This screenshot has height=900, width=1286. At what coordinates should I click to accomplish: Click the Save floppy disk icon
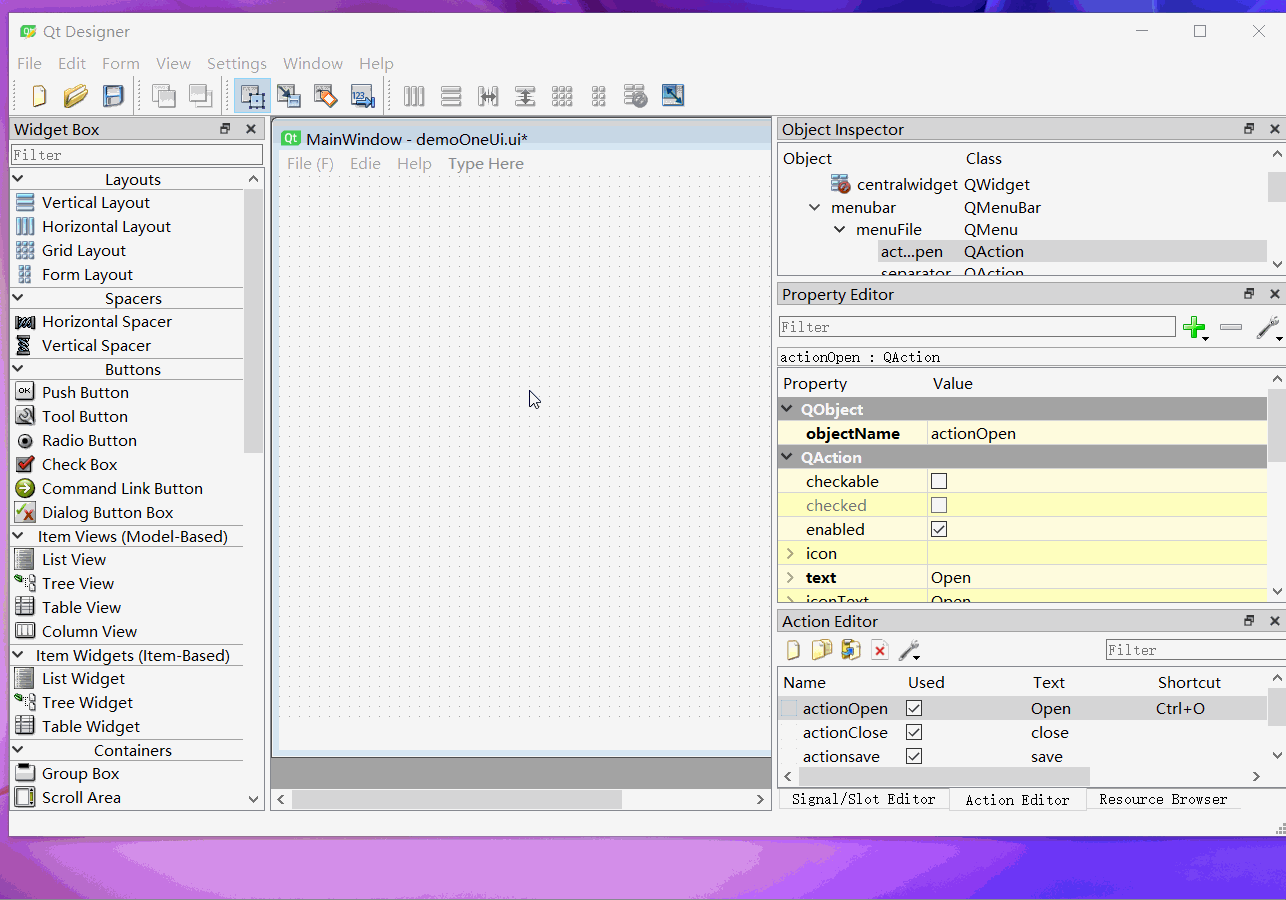113,96
